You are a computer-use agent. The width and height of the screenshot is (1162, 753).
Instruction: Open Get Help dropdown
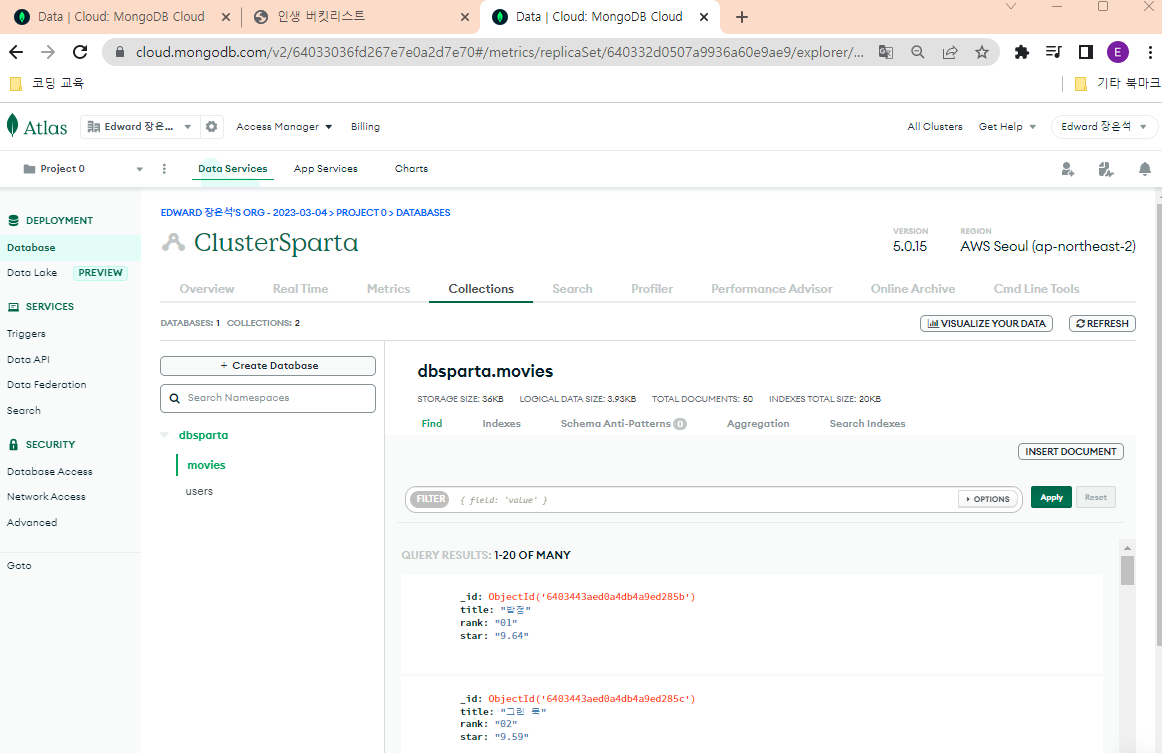(1007, 127)
